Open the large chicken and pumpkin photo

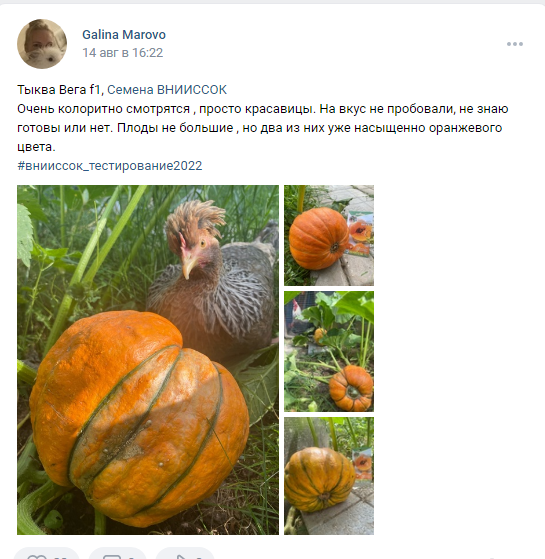tap(148, 360)
